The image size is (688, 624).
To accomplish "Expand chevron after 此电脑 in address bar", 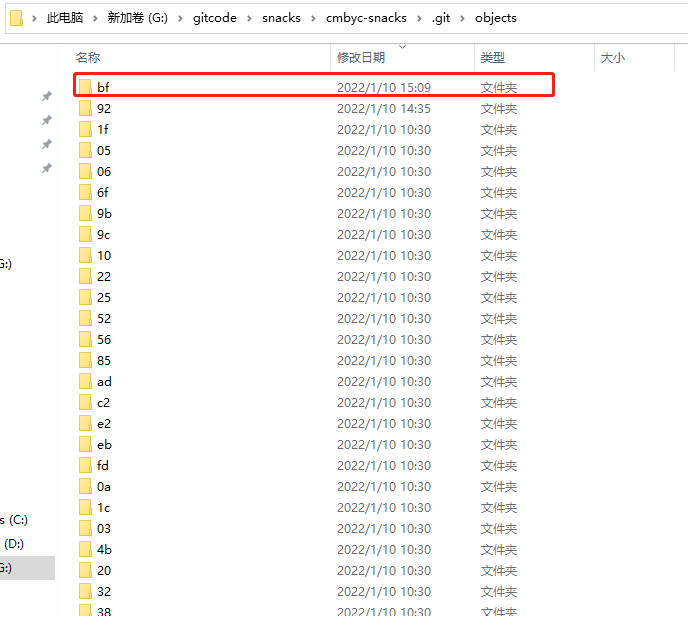I will (x=95, y=18).
